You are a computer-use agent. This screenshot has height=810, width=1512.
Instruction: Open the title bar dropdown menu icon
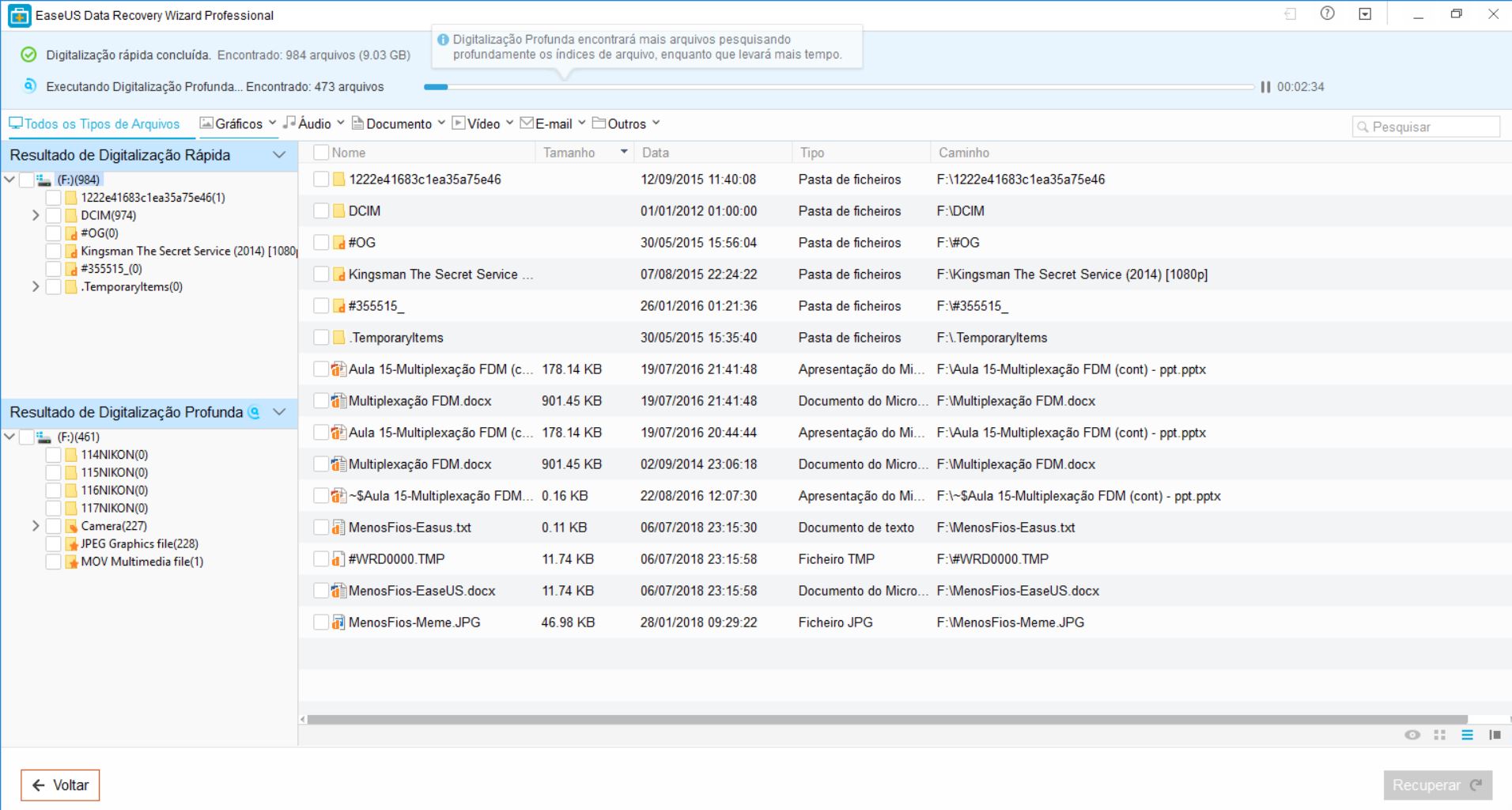pos(1365,14)
